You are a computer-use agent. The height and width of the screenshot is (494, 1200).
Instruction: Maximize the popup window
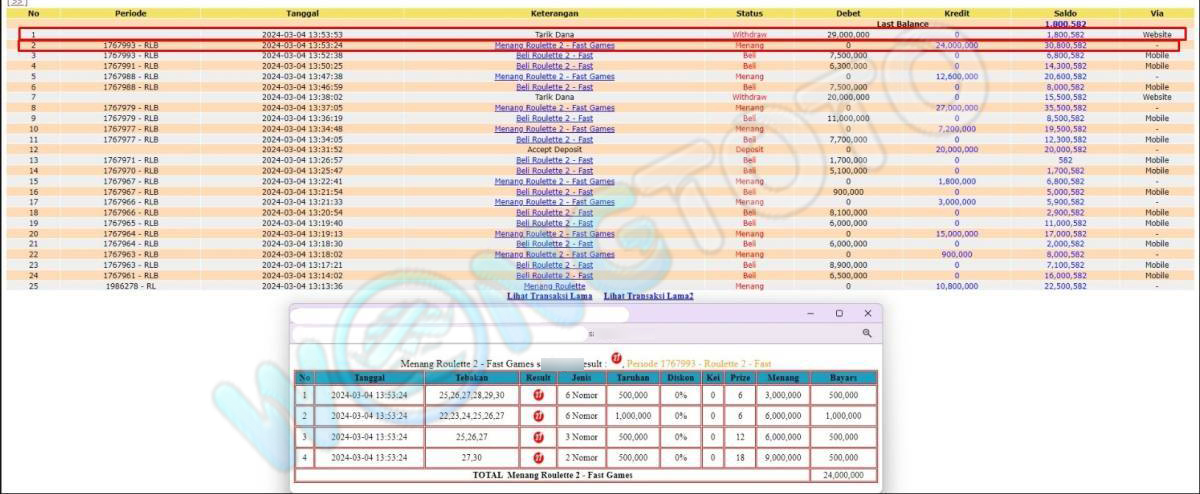tap(839, 314)
